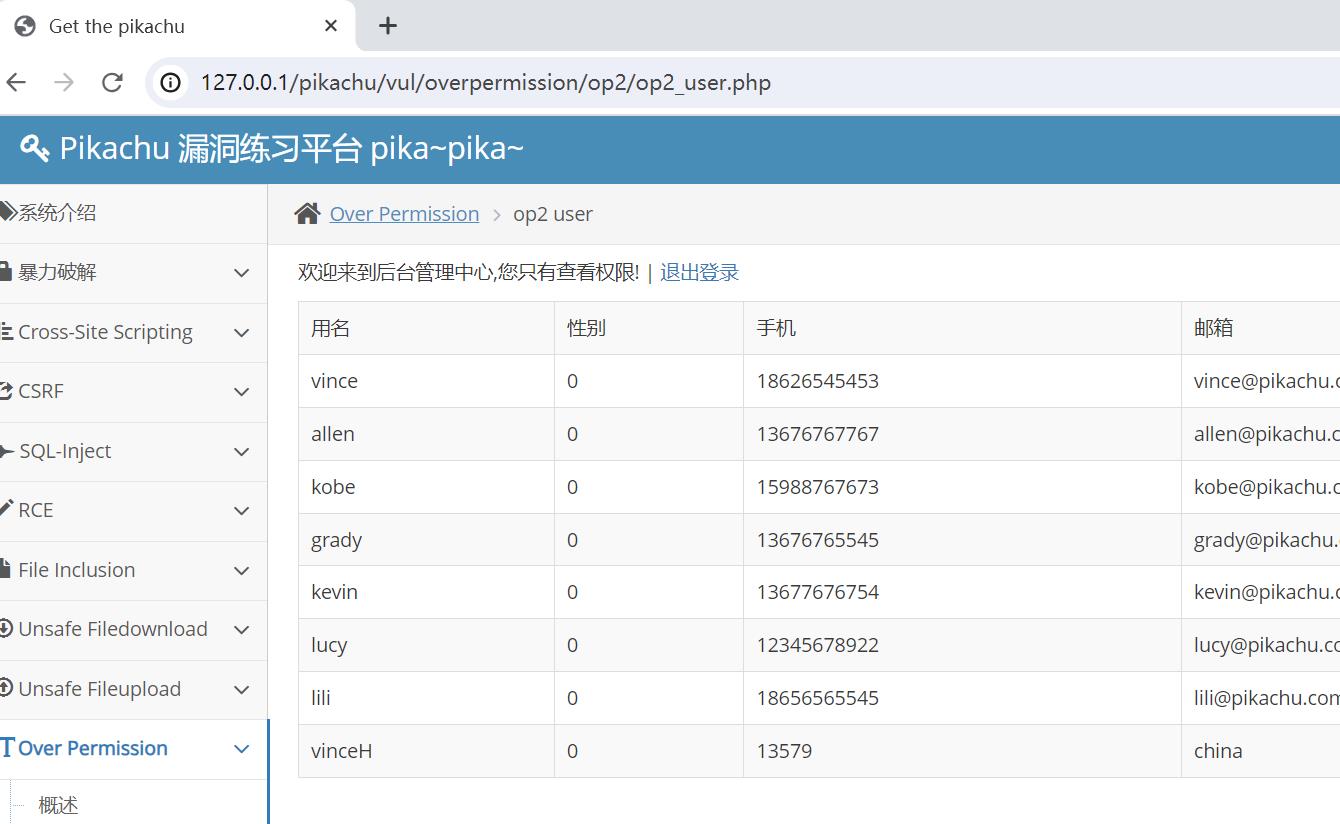Click text icon beside Over Permission menu
1340x824 pixels.
(x=8, y=748)
